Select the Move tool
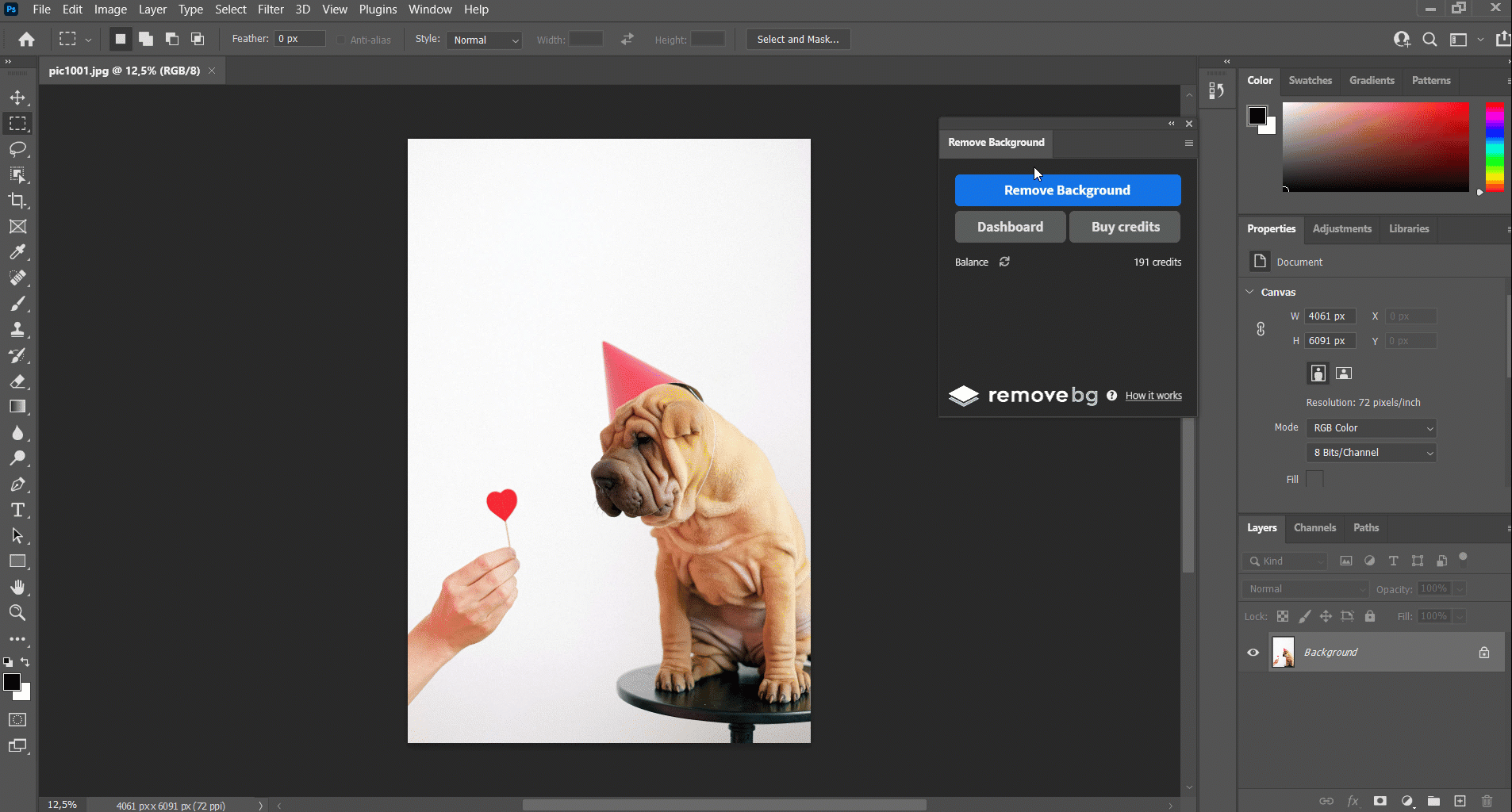 pos(17,98)
